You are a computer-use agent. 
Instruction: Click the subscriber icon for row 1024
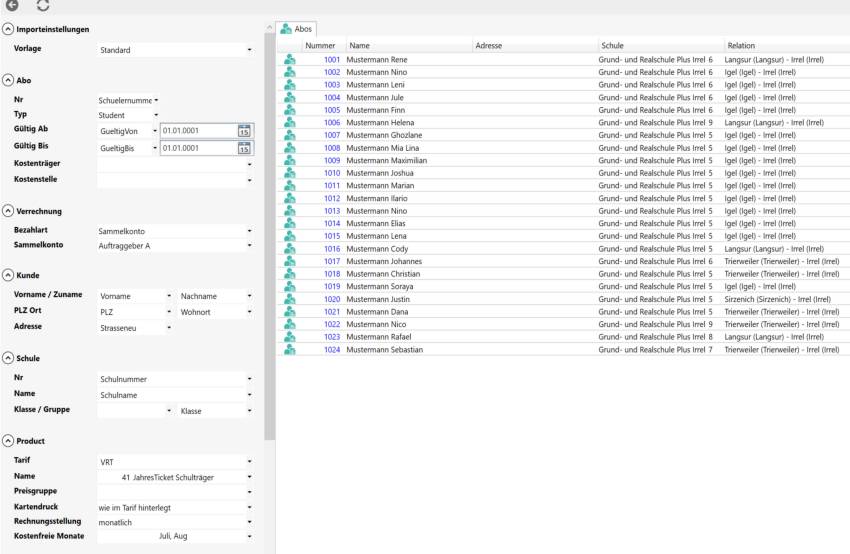click(x=290, y=350)
